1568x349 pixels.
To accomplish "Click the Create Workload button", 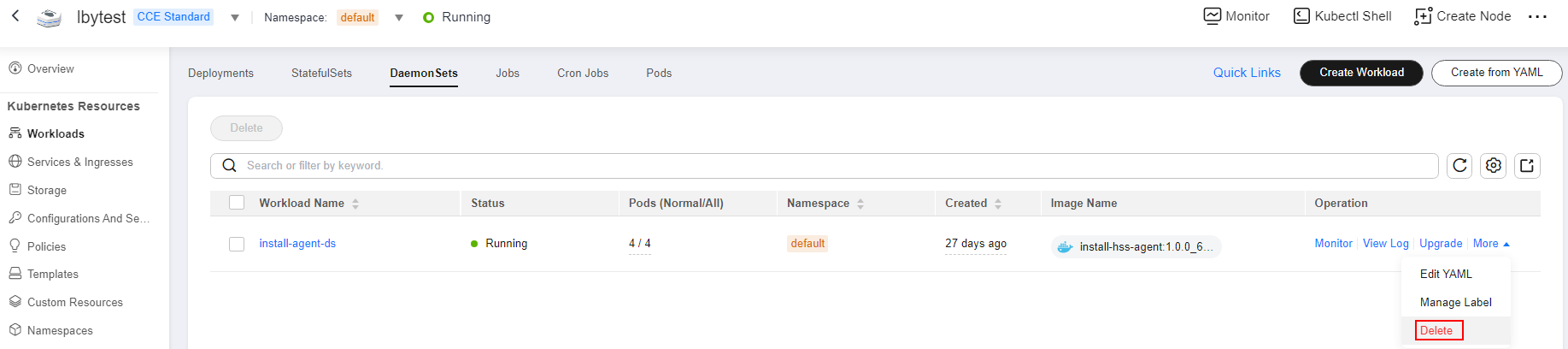I will (x=1361, y=73).
